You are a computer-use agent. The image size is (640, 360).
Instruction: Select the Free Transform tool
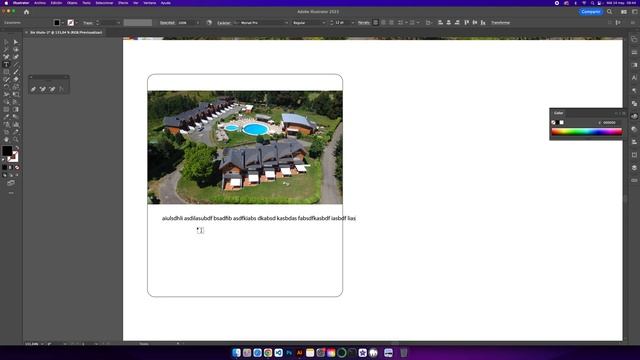click(x=16, y=94)
